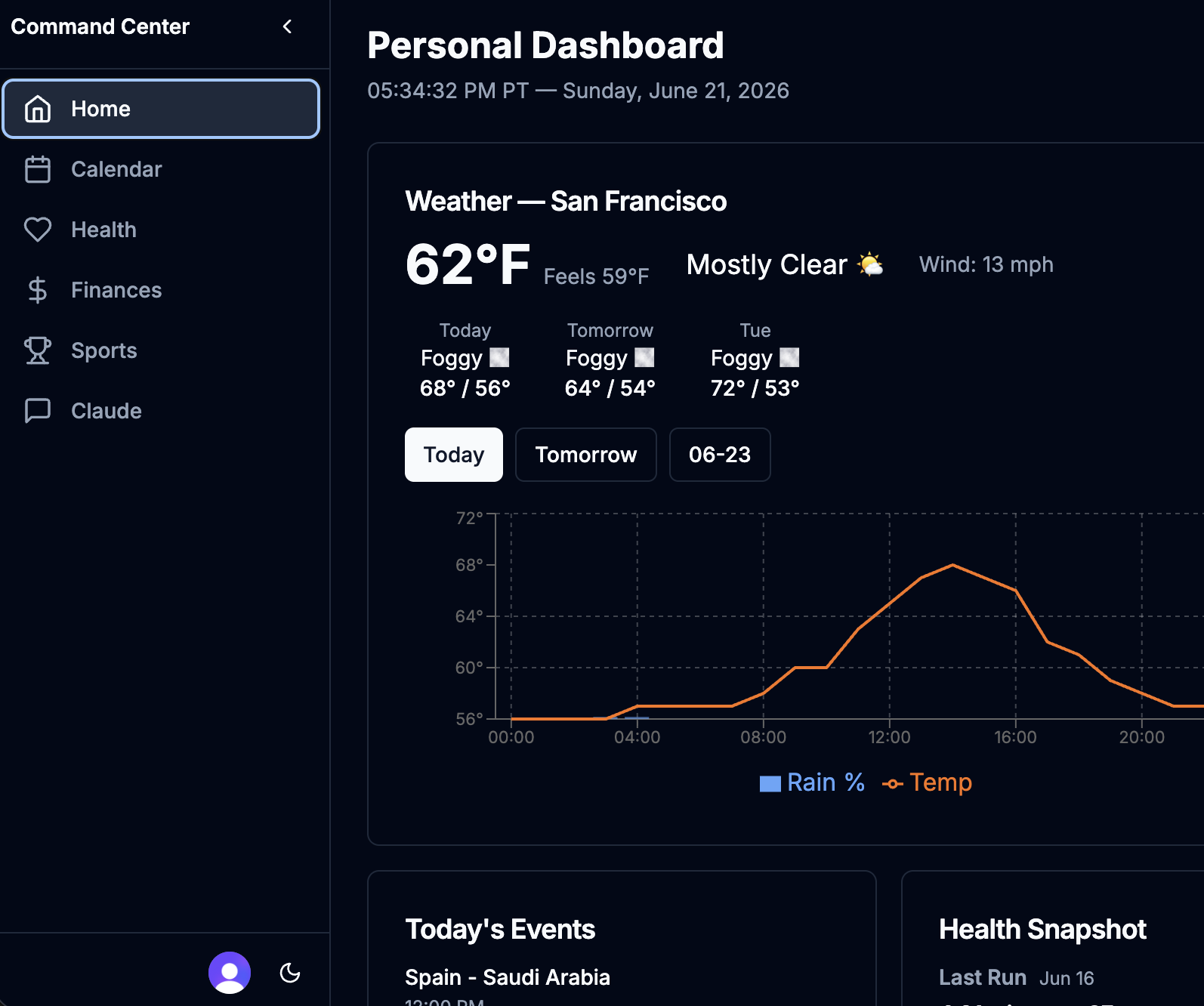The image size is (1204, 1006).
Task: Toggle dark mode moon icon
Action: 290,973
